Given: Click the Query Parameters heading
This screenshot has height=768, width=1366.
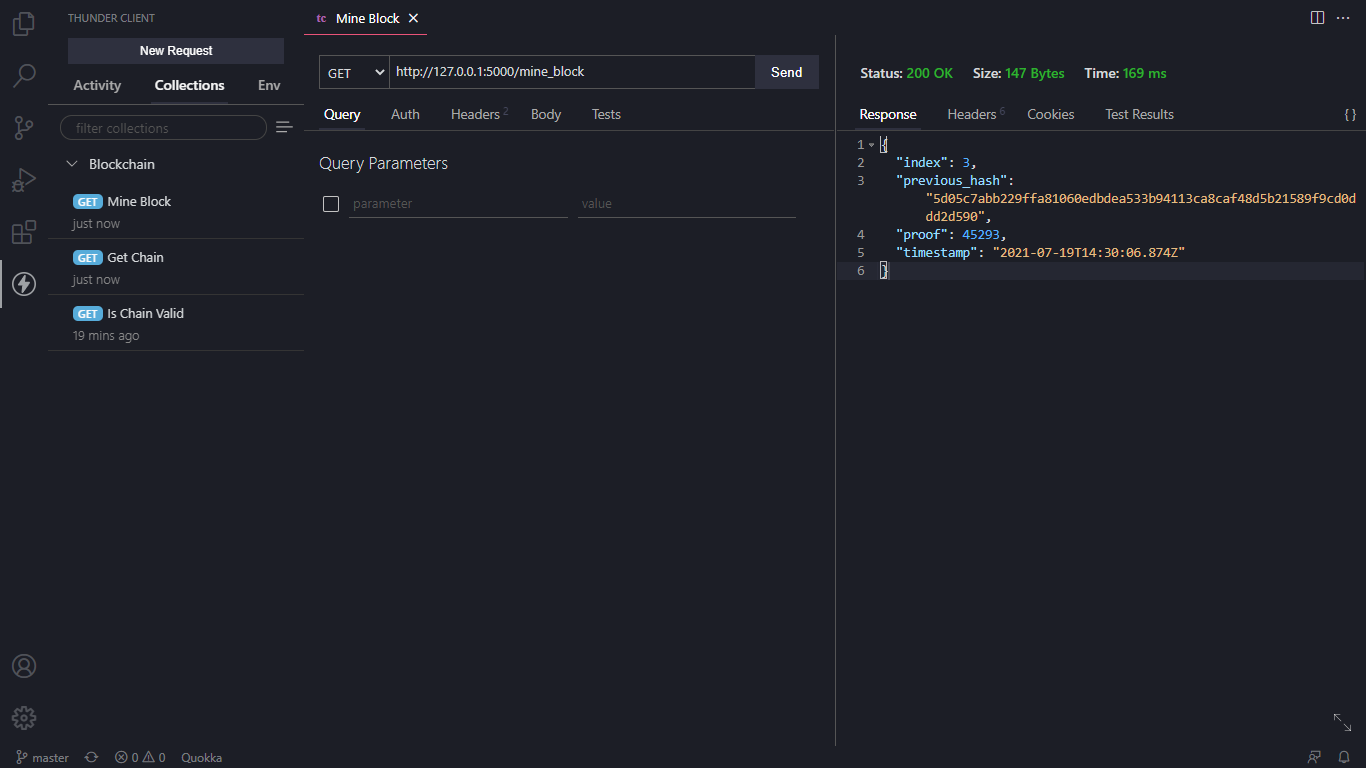Looking at the screenshot, I should [383, 163].
